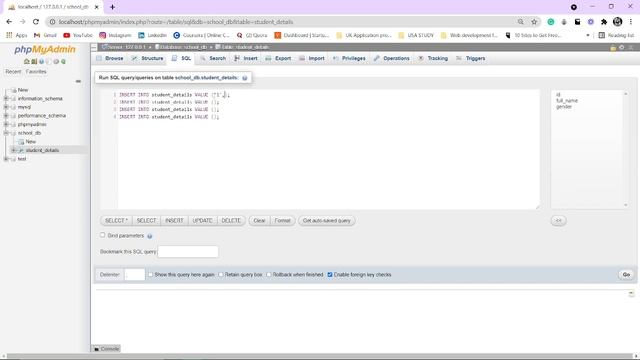This screenshot has width=640, height=360.
Task: Select full_name in the columns list
Action: click(567, 100)
